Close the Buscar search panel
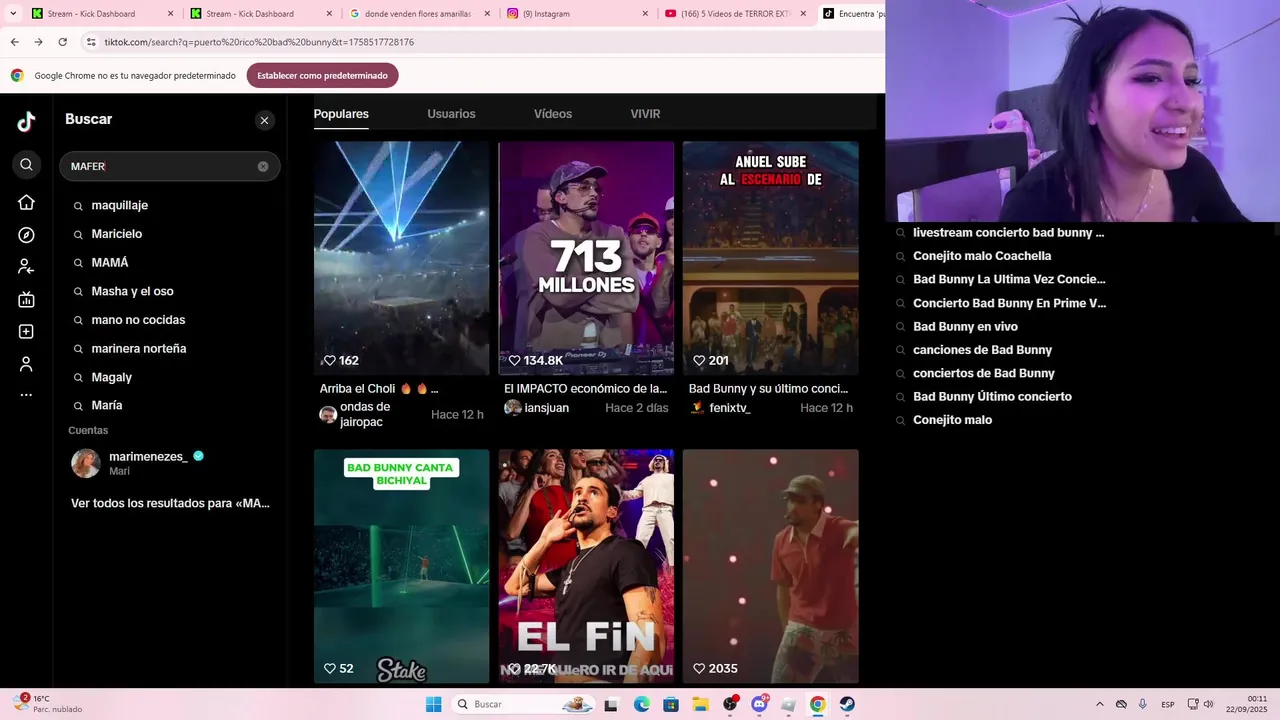1280x720 pixels. pos(264,120)
